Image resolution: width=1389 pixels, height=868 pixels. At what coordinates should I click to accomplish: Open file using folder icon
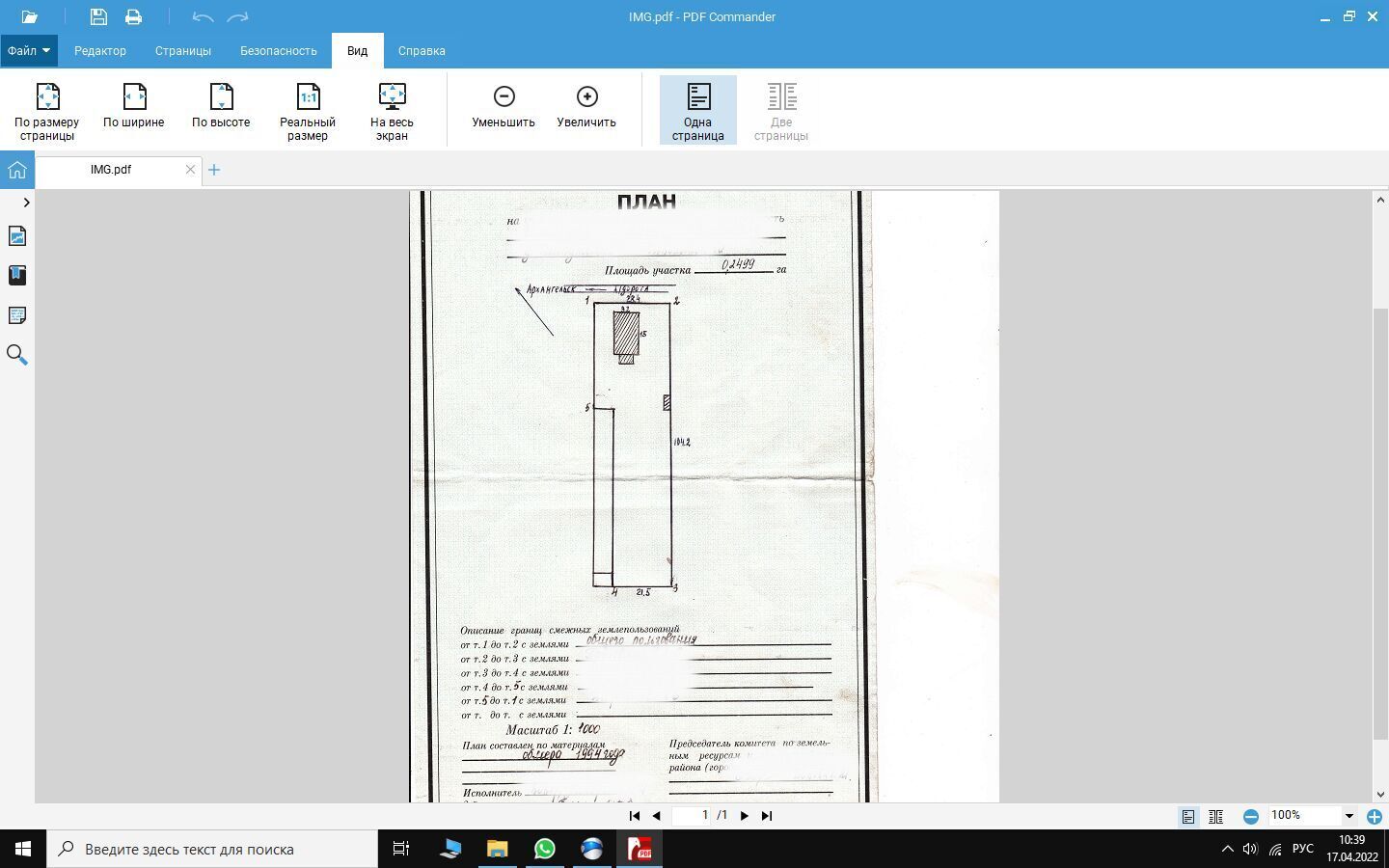[29, 16]
